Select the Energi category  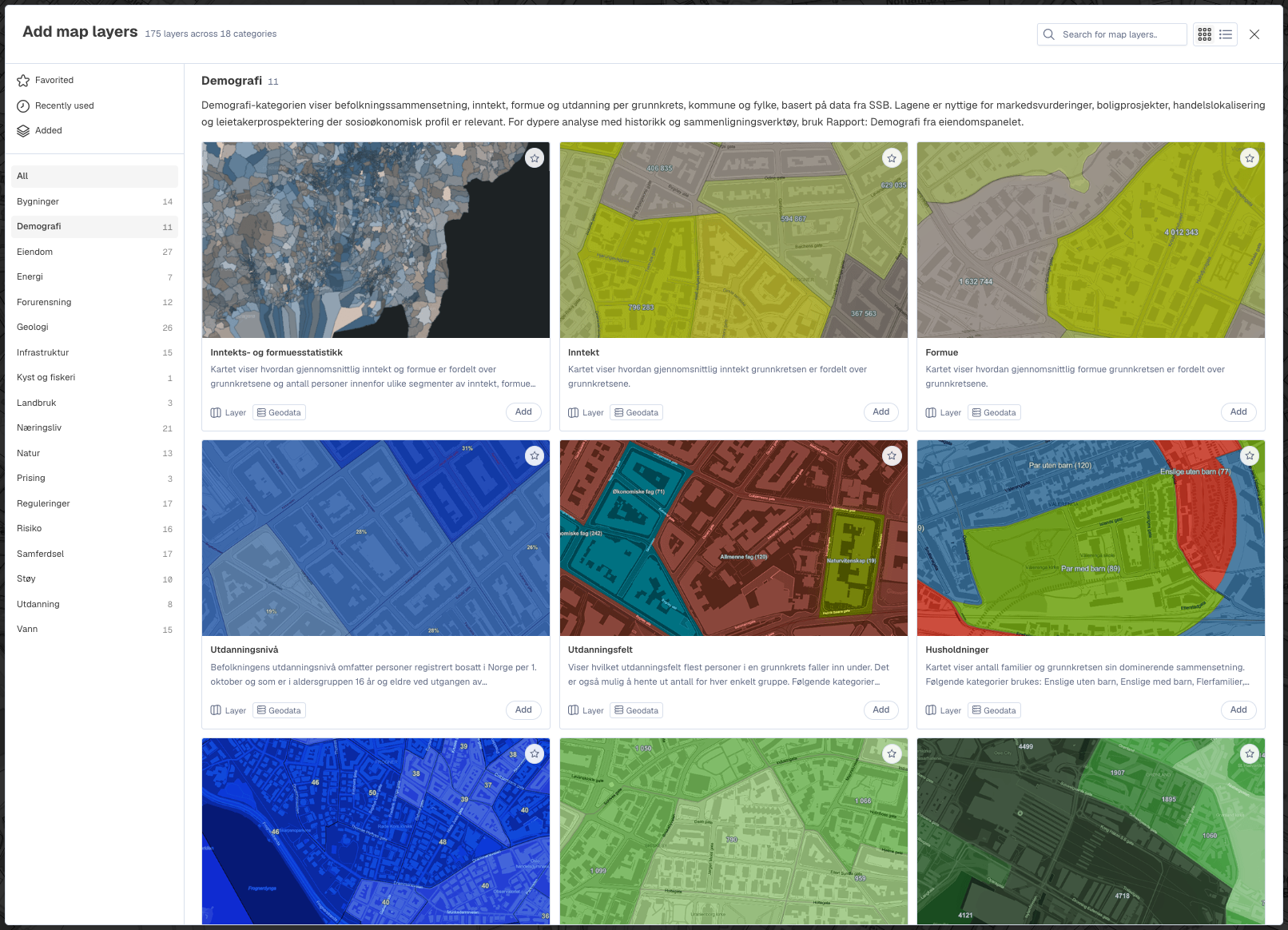94,276
